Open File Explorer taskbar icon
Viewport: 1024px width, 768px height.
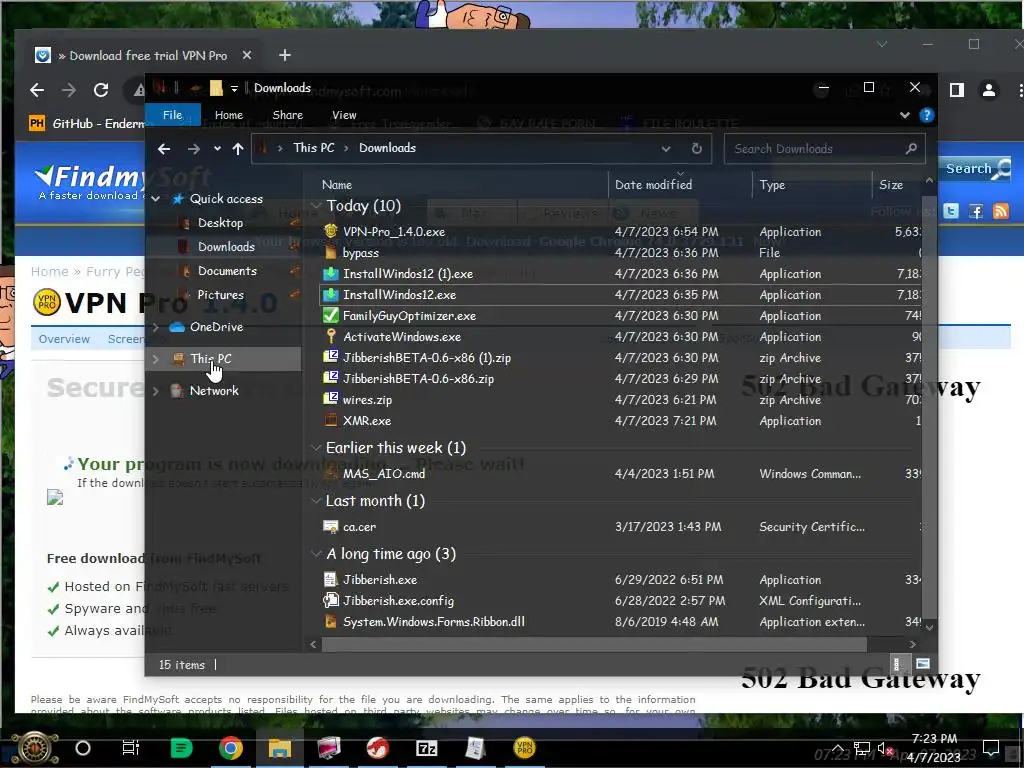click(280, 748)
